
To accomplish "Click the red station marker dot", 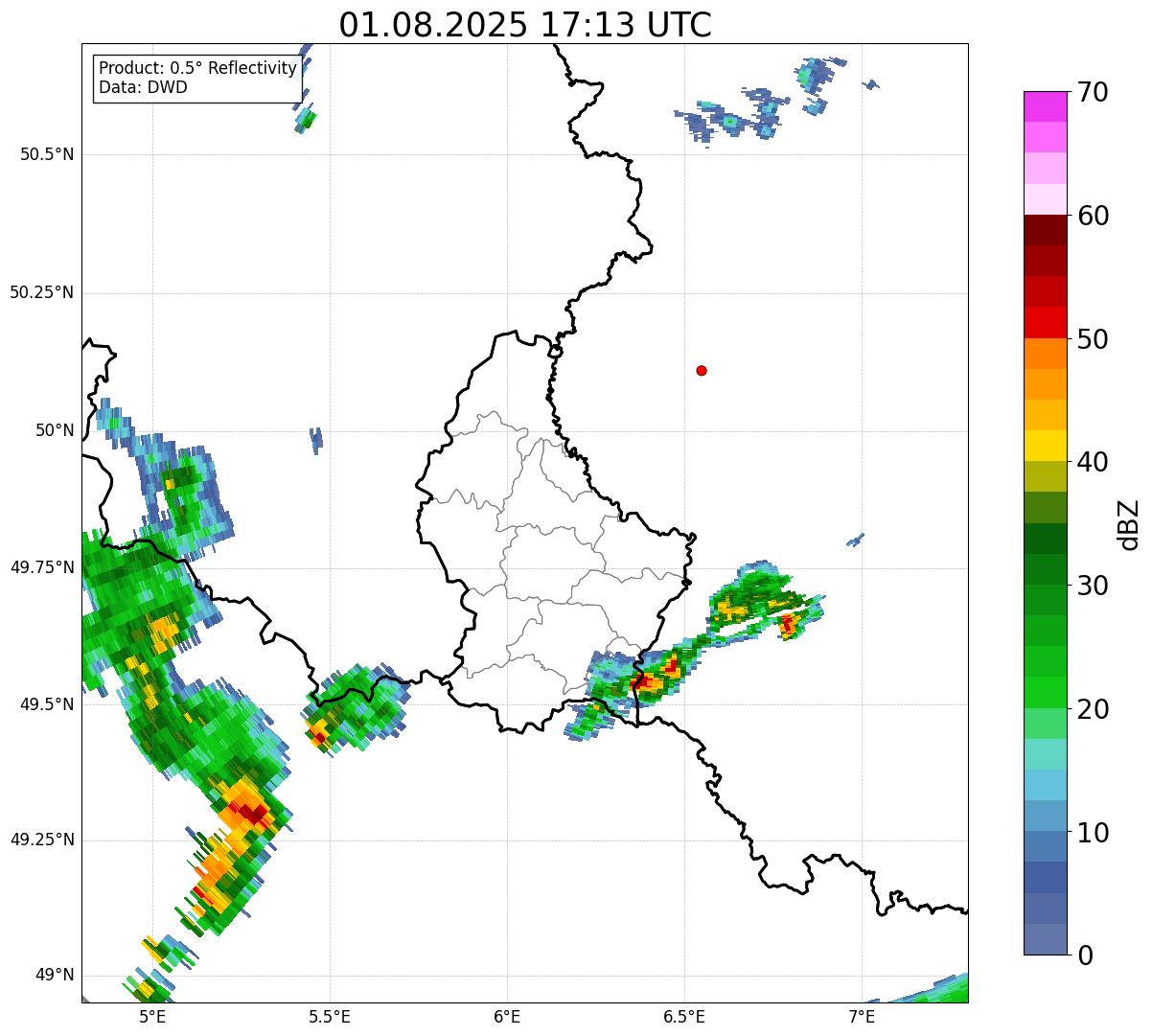I will point(702,370).
